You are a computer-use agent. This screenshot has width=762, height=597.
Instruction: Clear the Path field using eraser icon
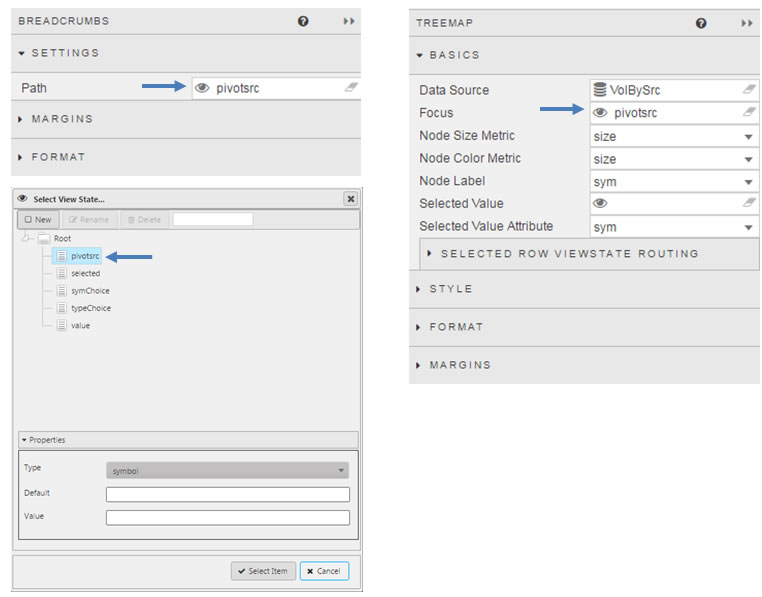click(x=350, y=88)
